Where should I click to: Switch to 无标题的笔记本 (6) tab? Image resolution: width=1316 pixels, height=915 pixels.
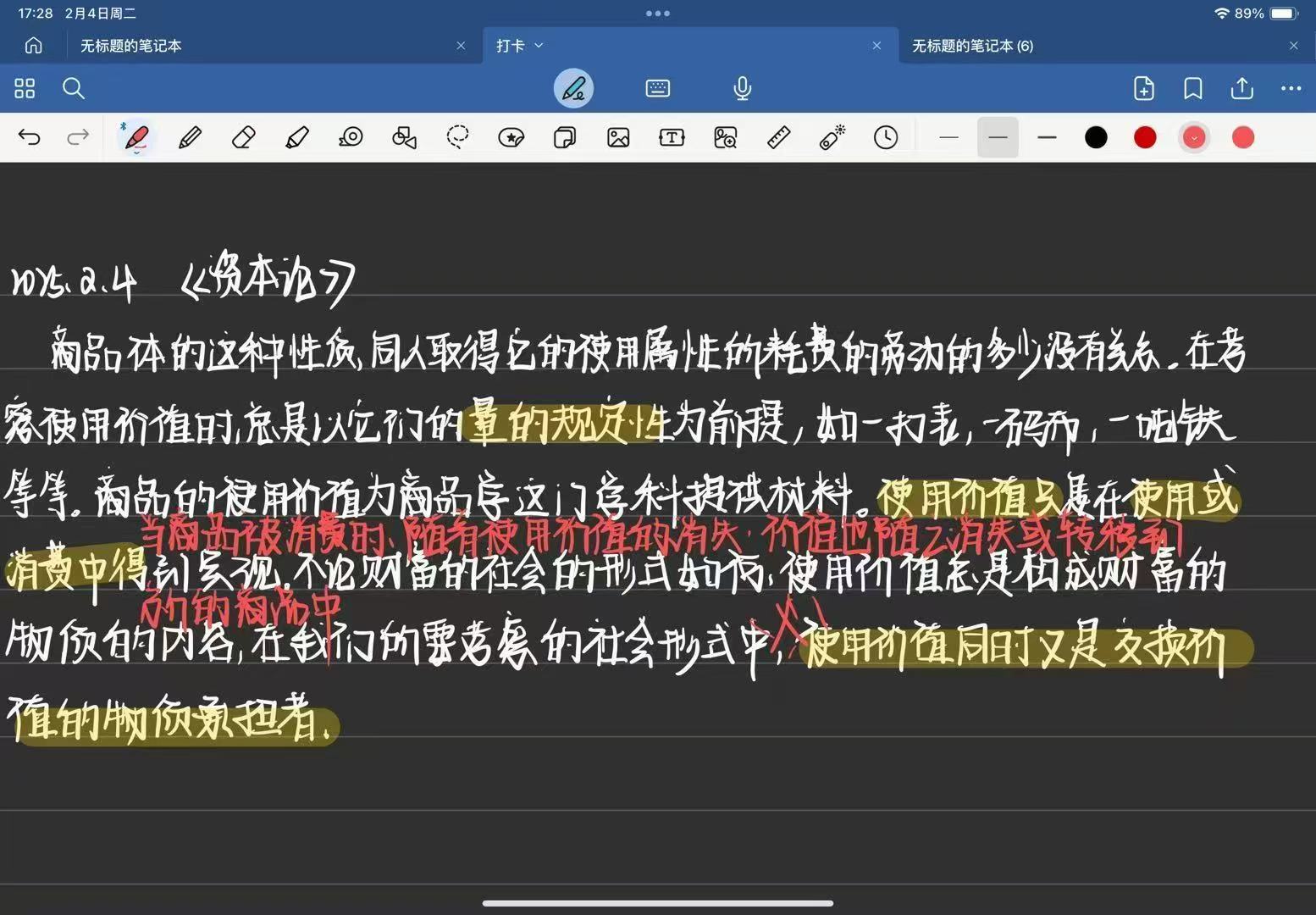[972, 46]
